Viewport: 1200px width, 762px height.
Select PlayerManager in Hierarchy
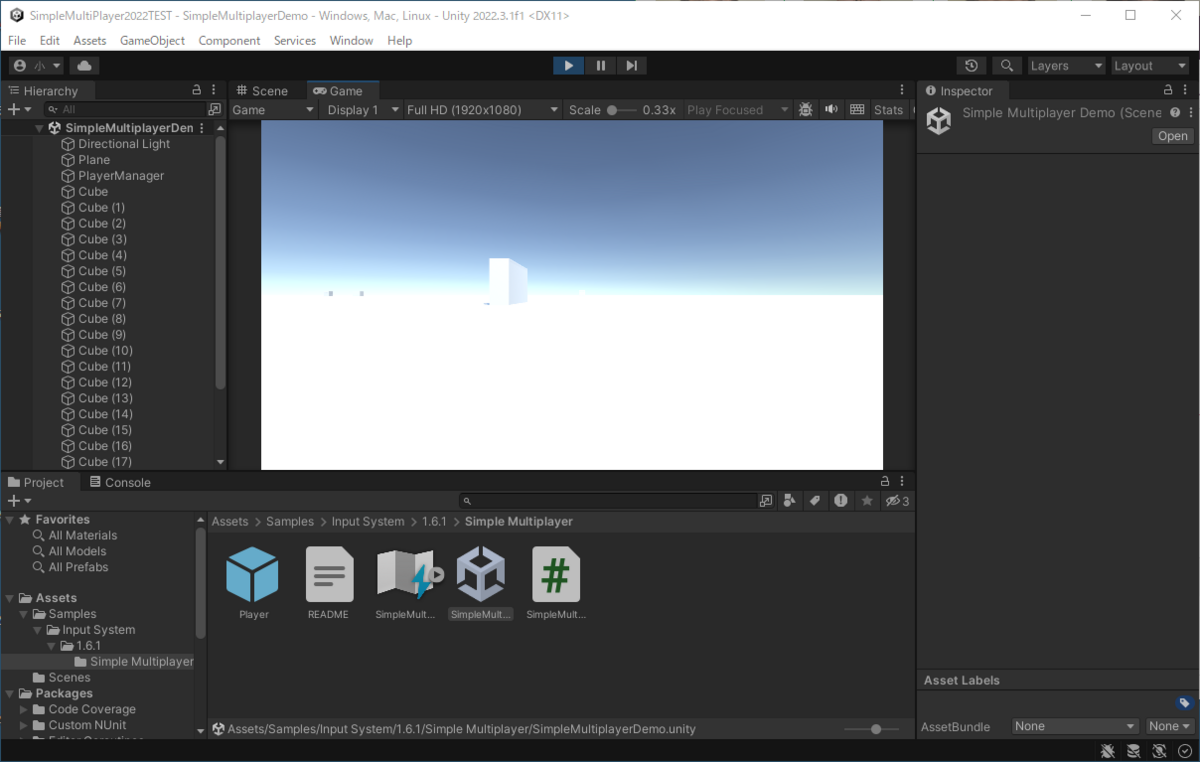[x=121, y=176]
